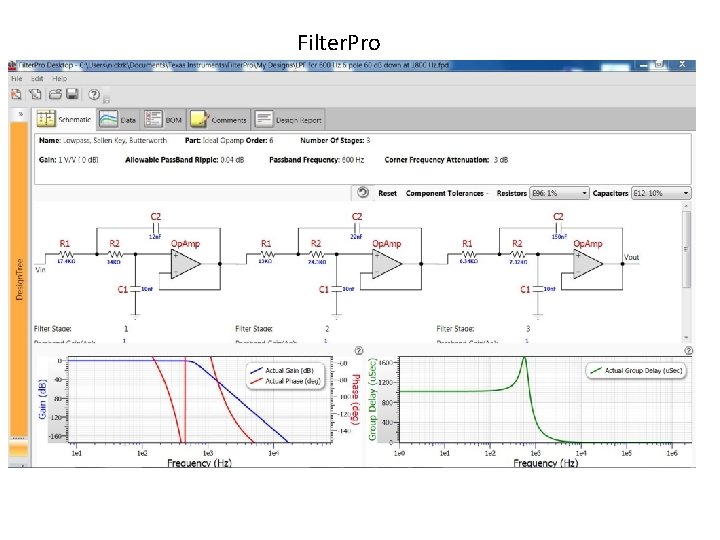Viewport: 720px width, 540px height.
Task: Expand the DesignTree panel with chevron
Action: click(x=21, y=114)
